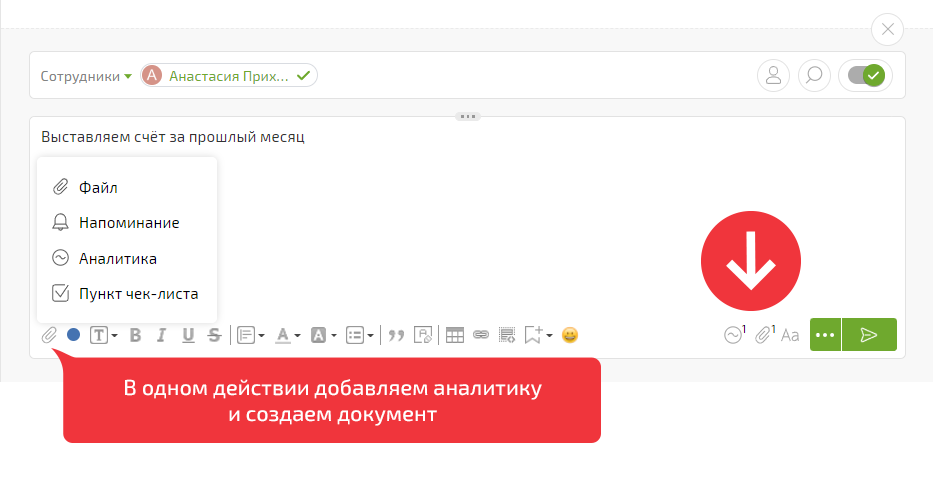
Task: Open the text color dropdown arrow
Action: (x=298, y=335)
